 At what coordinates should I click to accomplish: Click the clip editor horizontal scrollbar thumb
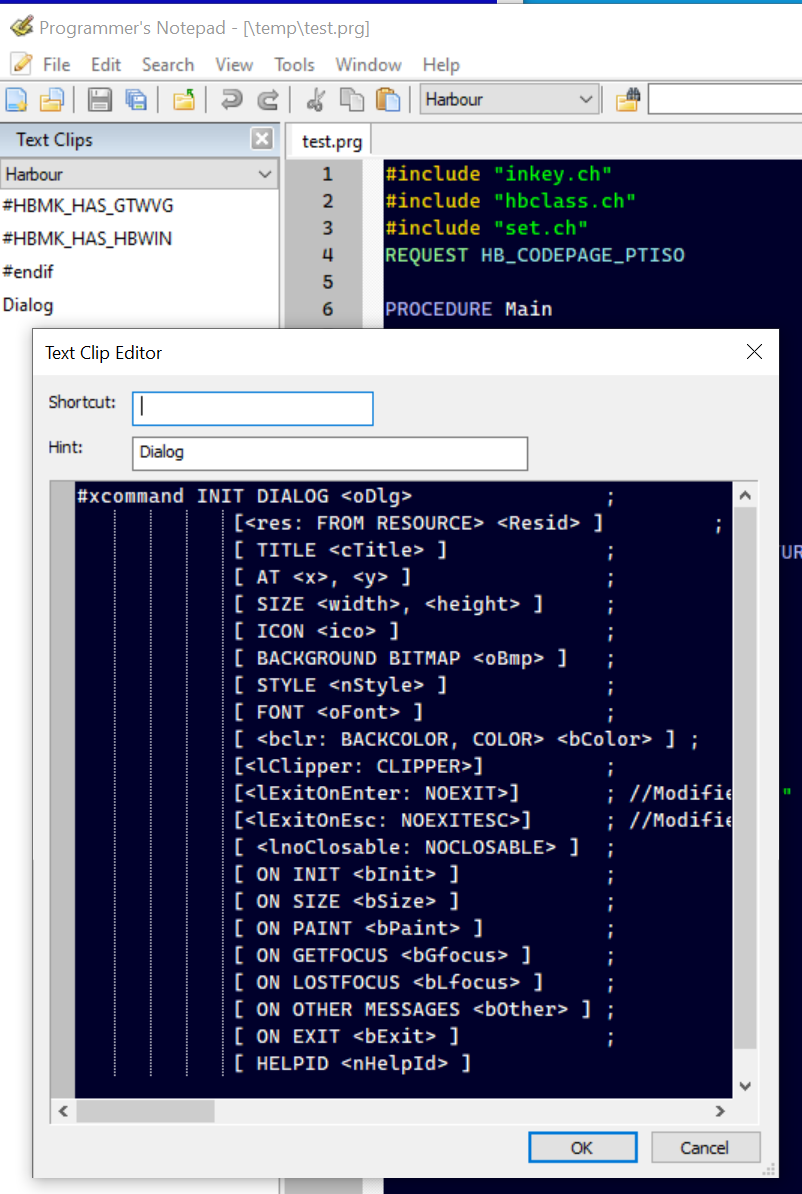pos(145,1112)
